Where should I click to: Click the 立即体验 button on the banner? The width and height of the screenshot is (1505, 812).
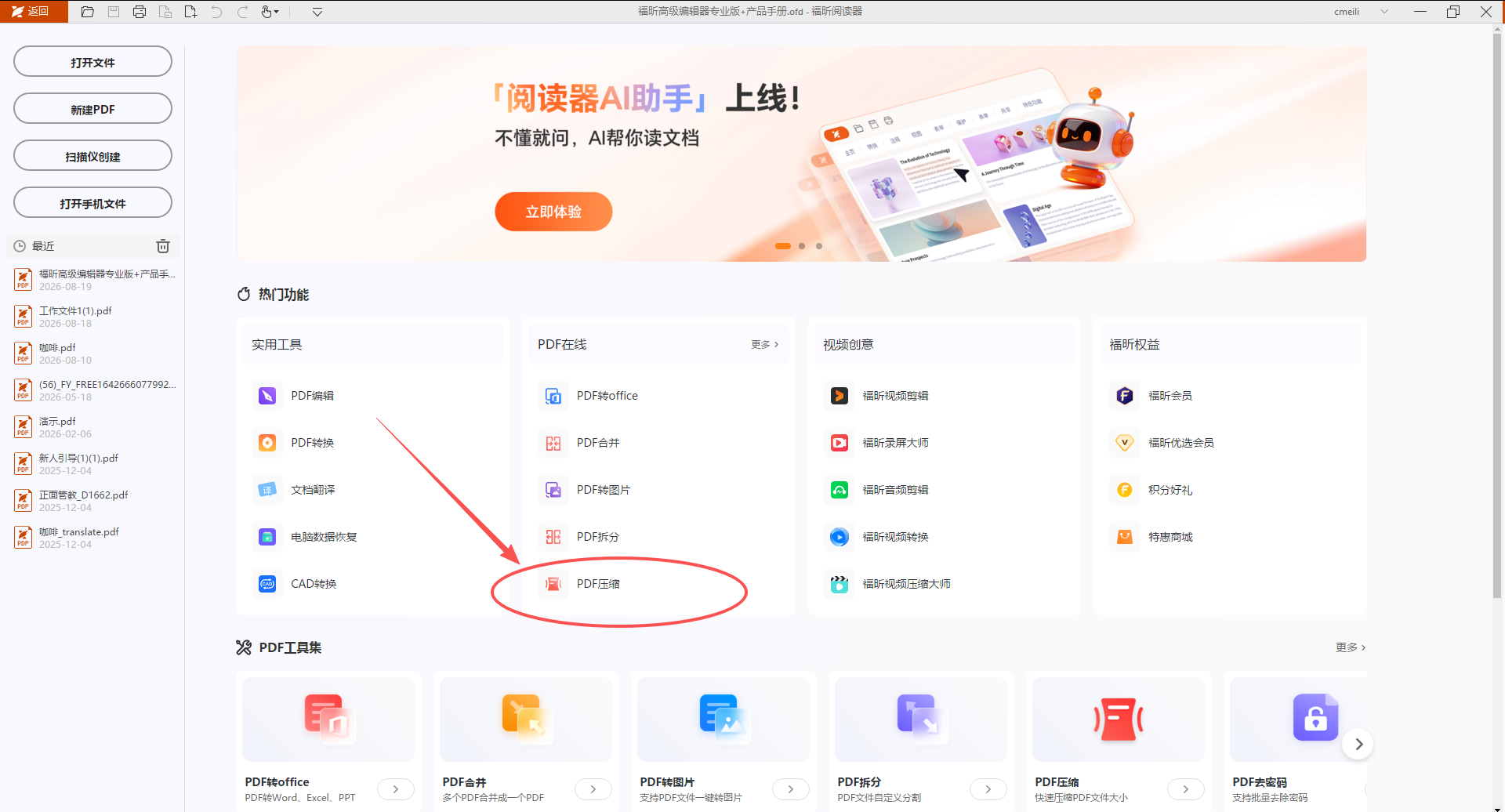pyautogui.click(x=553, y=212)
